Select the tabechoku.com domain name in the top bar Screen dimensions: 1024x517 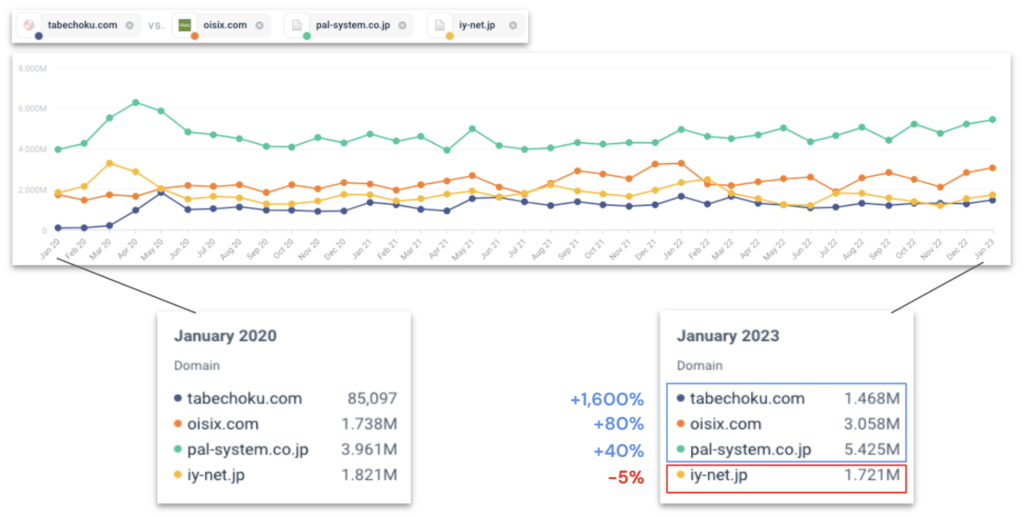82,25
